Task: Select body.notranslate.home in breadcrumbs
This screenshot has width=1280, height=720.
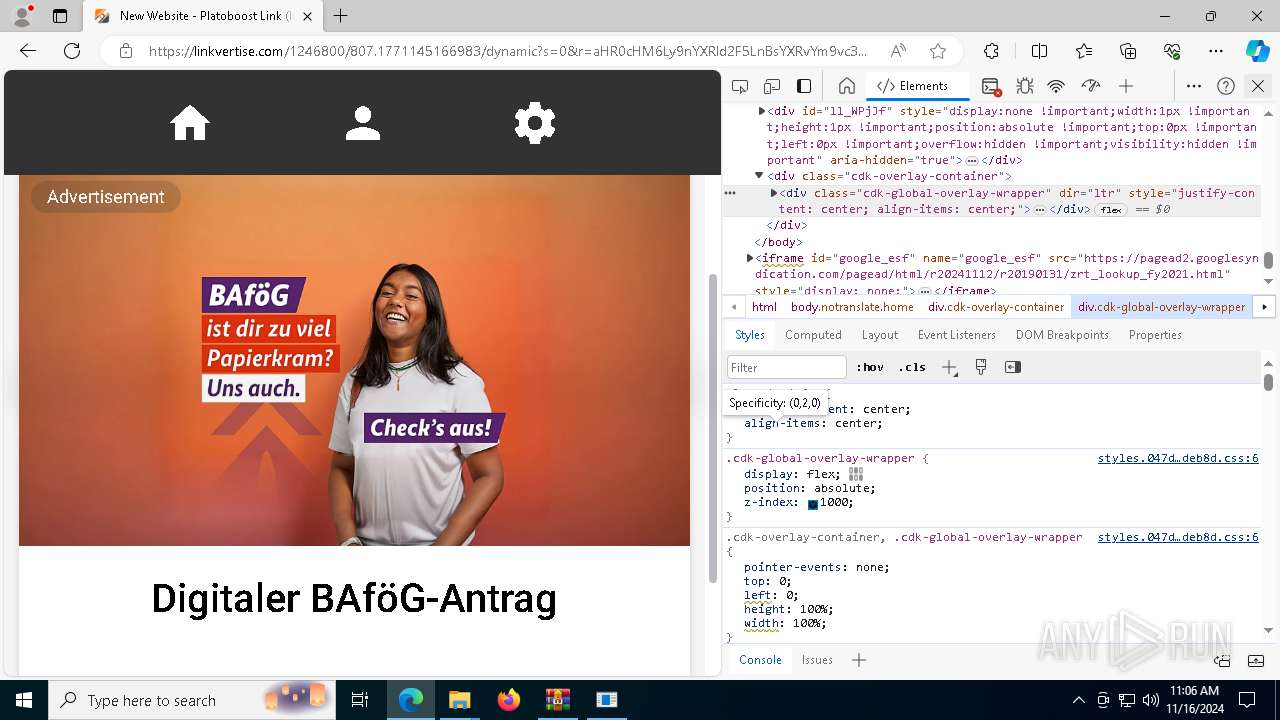Action: [x=852, y=307]
